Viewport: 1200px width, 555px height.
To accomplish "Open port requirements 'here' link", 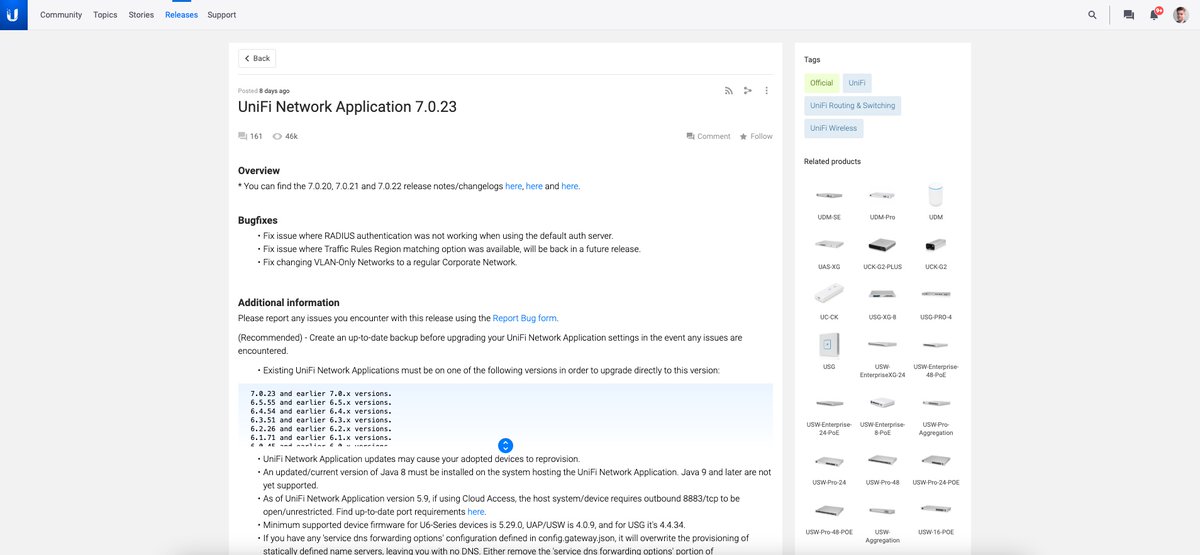I will [476, 511].
